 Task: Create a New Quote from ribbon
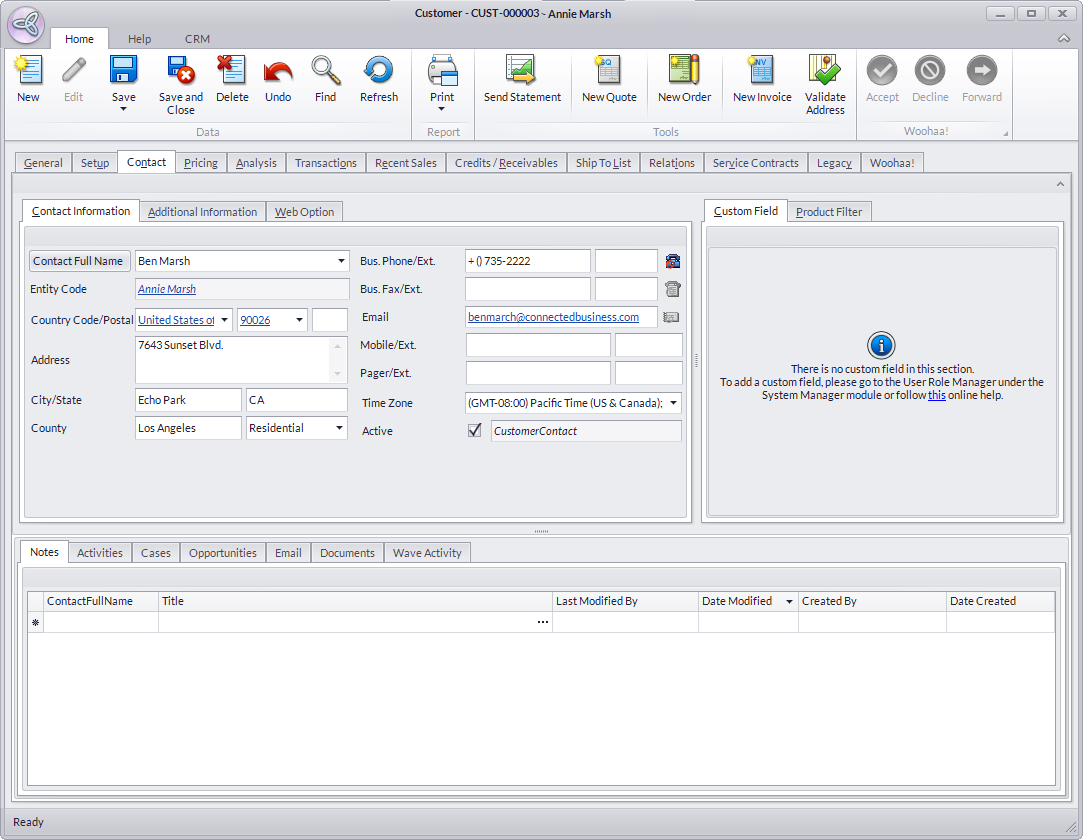[609, 71]
